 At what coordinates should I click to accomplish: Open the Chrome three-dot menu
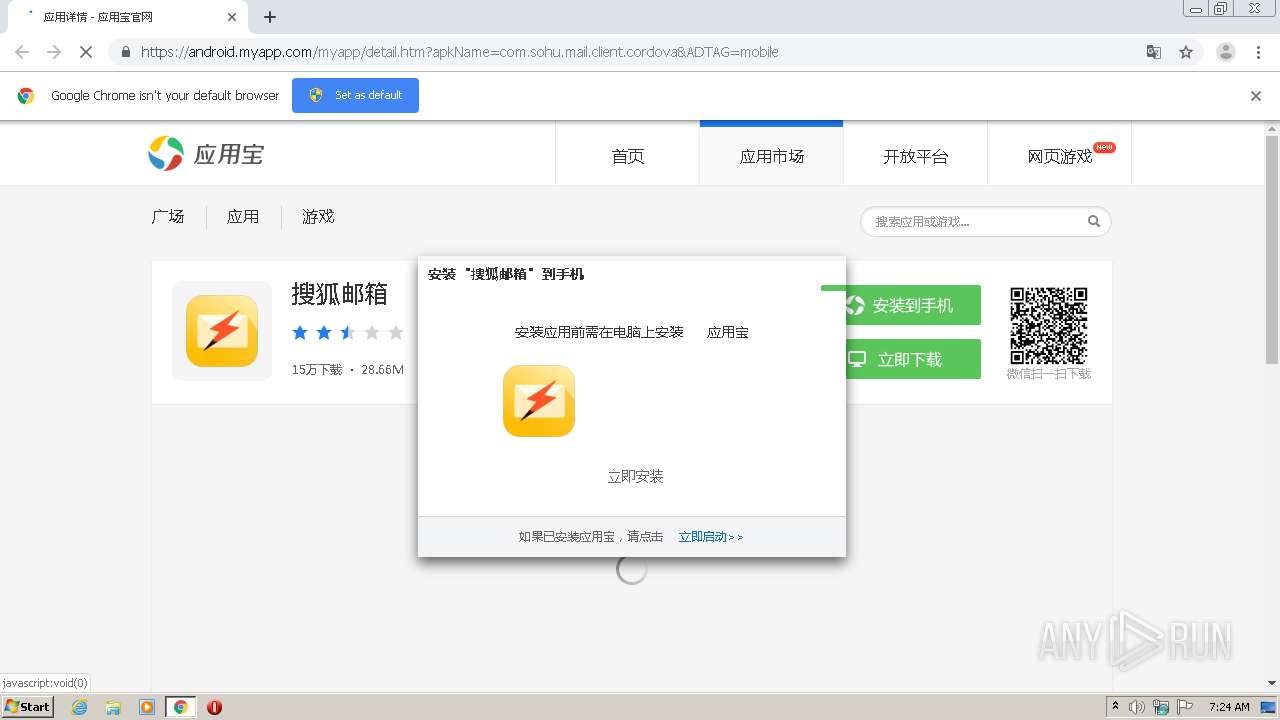pyautogui.click(x=1259, y=52)
